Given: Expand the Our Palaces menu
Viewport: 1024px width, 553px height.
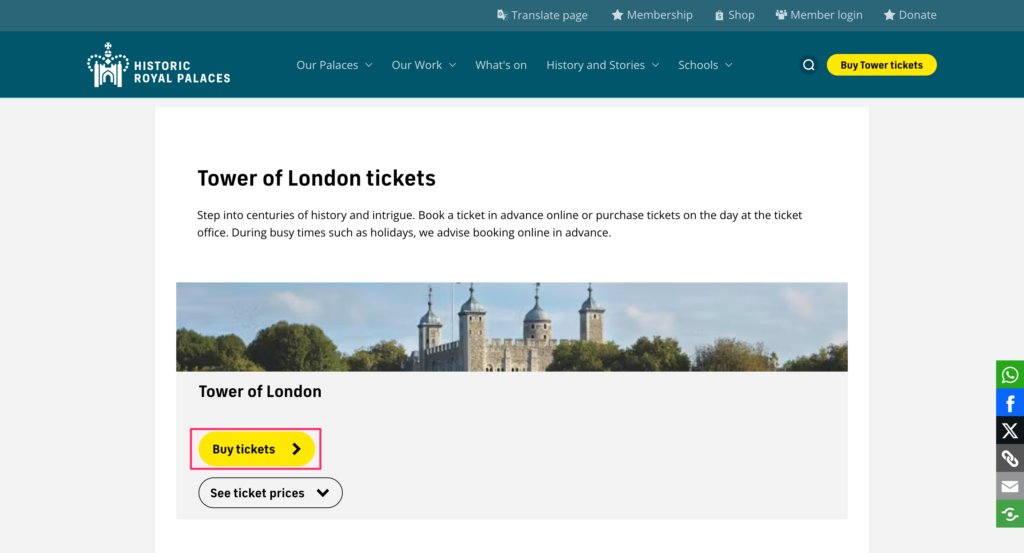Looking at the screenshot, I should pos(334,65).
